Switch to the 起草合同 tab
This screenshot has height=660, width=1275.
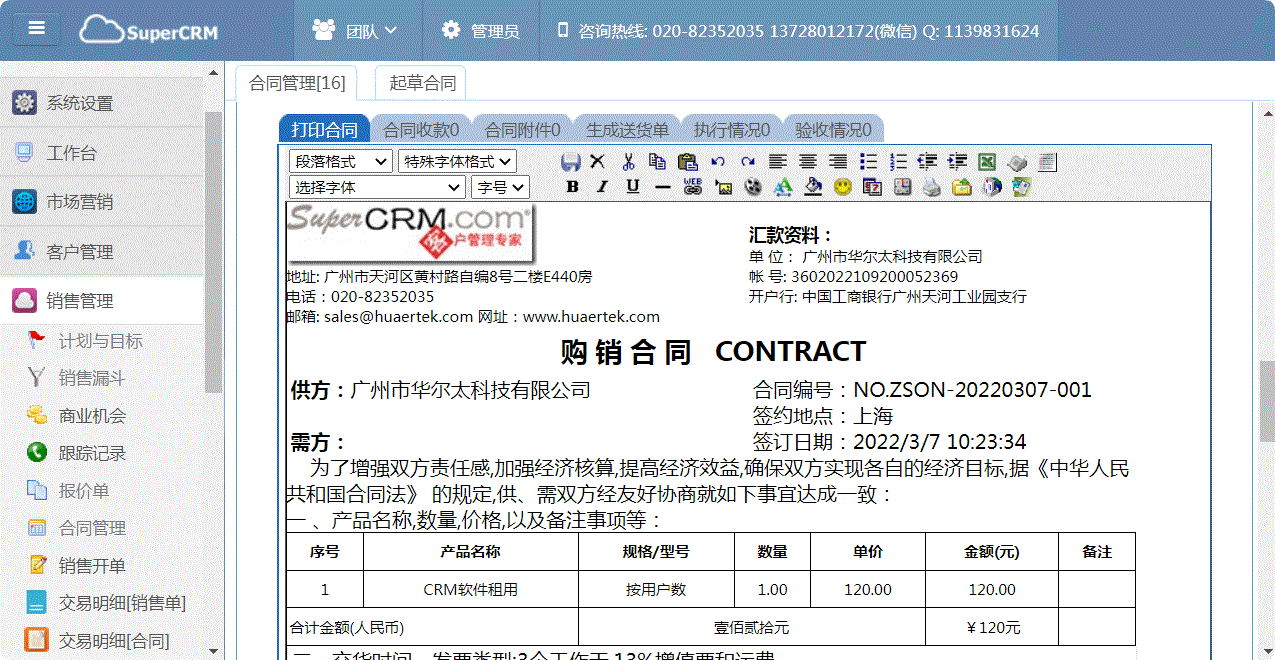422,83
